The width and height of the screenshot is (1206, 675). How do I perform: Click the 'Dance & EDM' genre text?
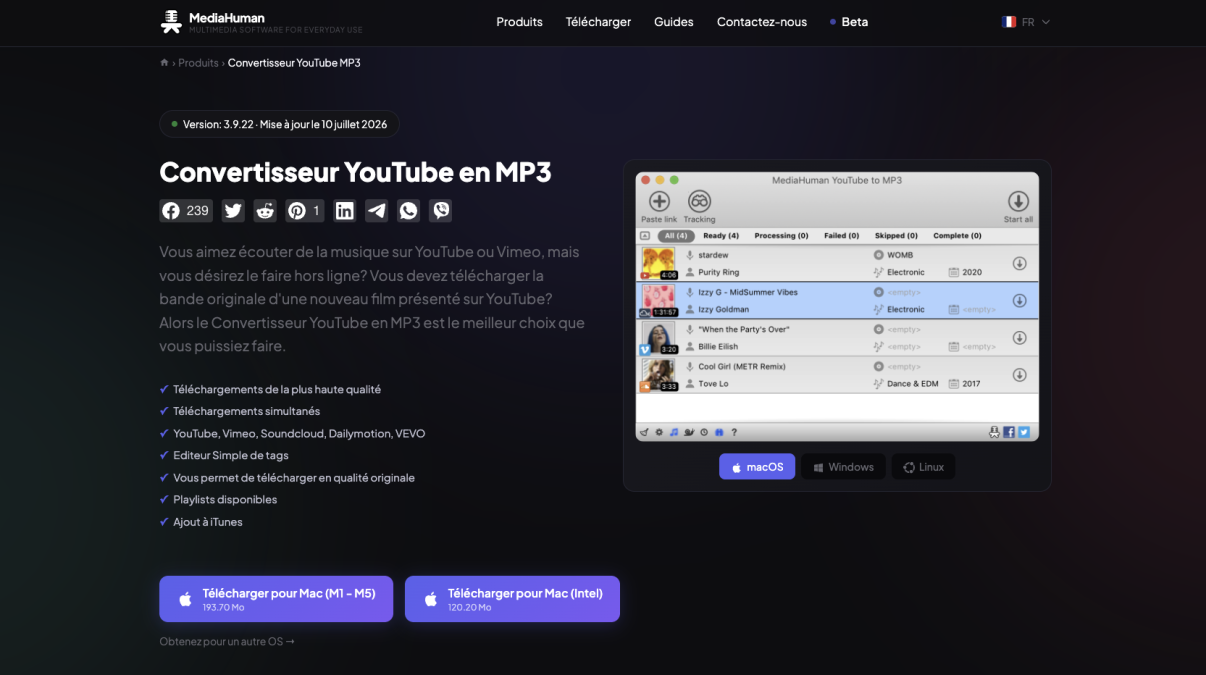click(x=913, y=383)
